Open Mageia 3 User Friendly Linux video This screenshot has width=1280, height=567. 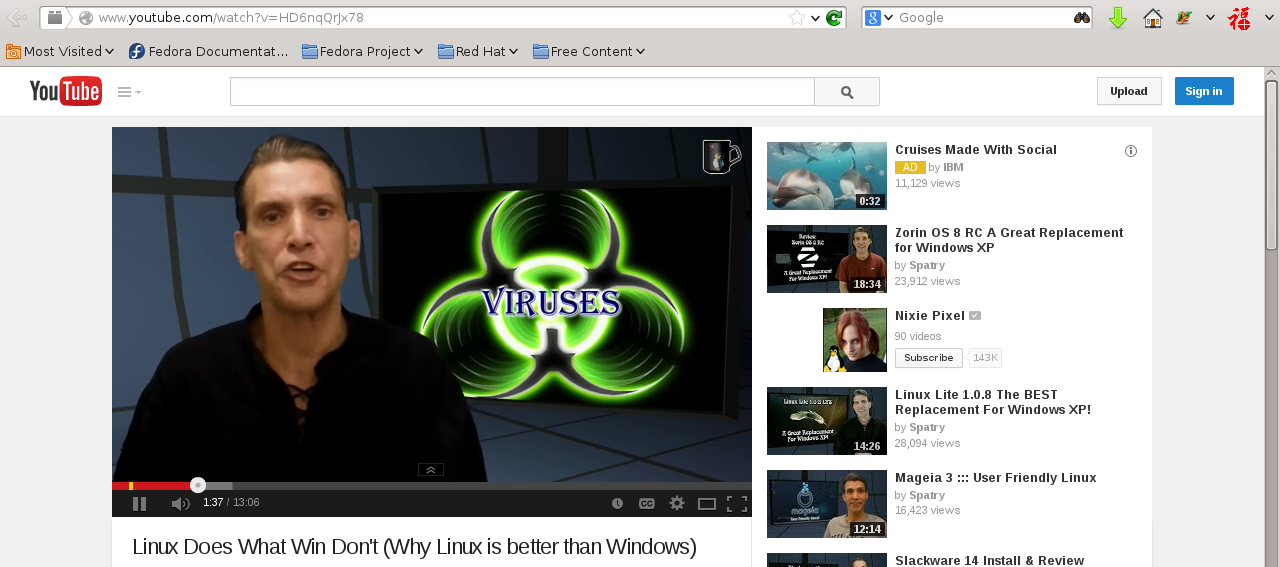[995, 478]
